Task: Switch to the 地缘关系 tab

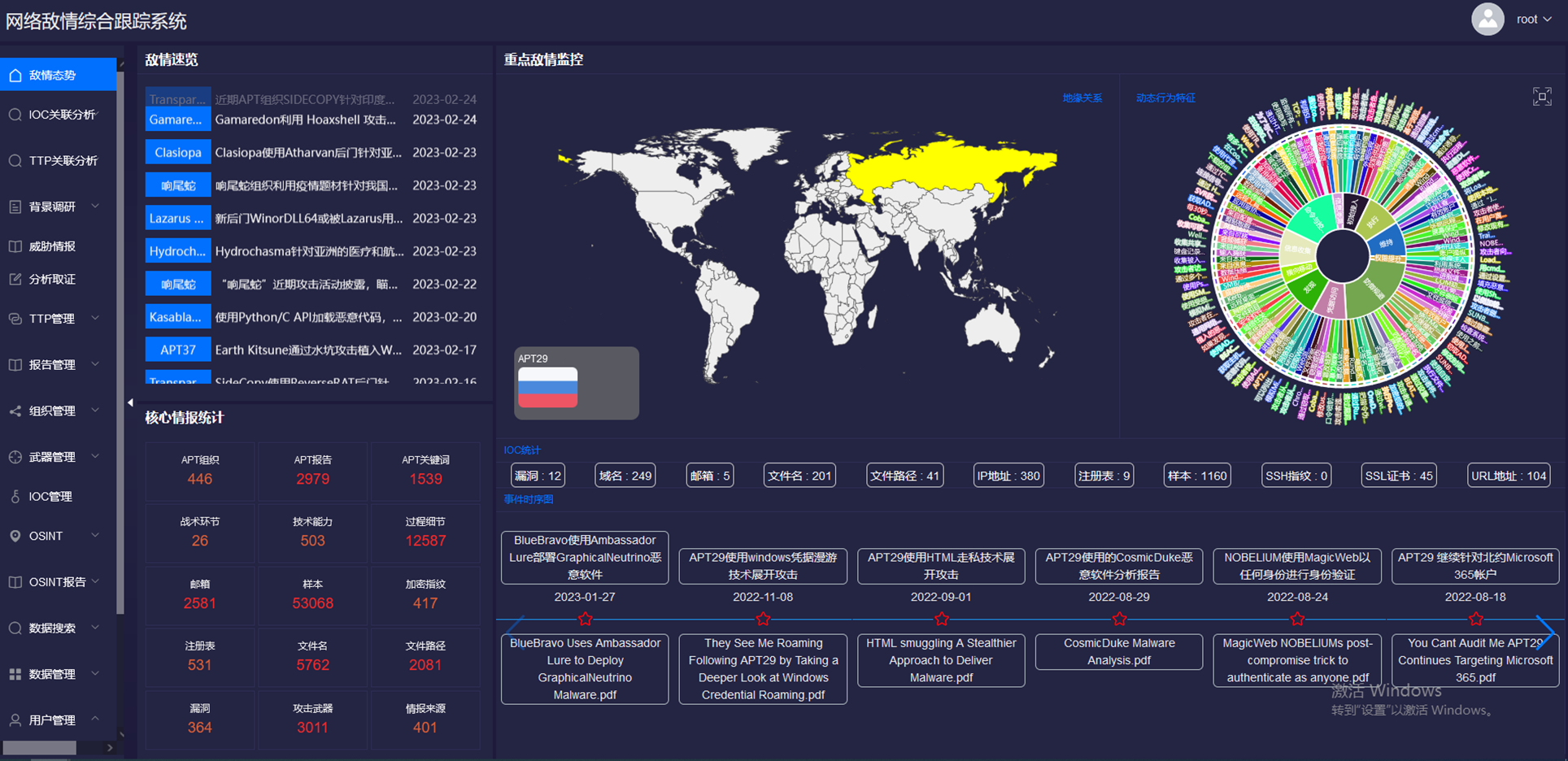Action: pyautogui.click(x=1082, y=98)
